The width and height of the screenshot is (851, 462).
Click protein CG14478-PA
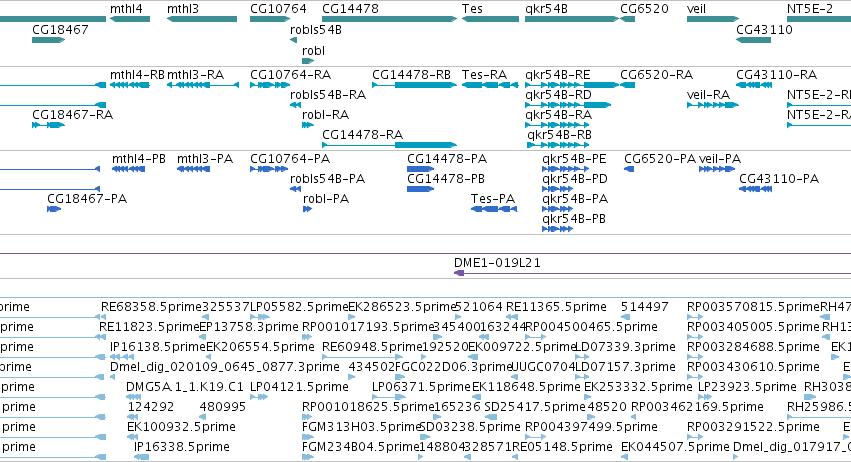click(447, 159)
